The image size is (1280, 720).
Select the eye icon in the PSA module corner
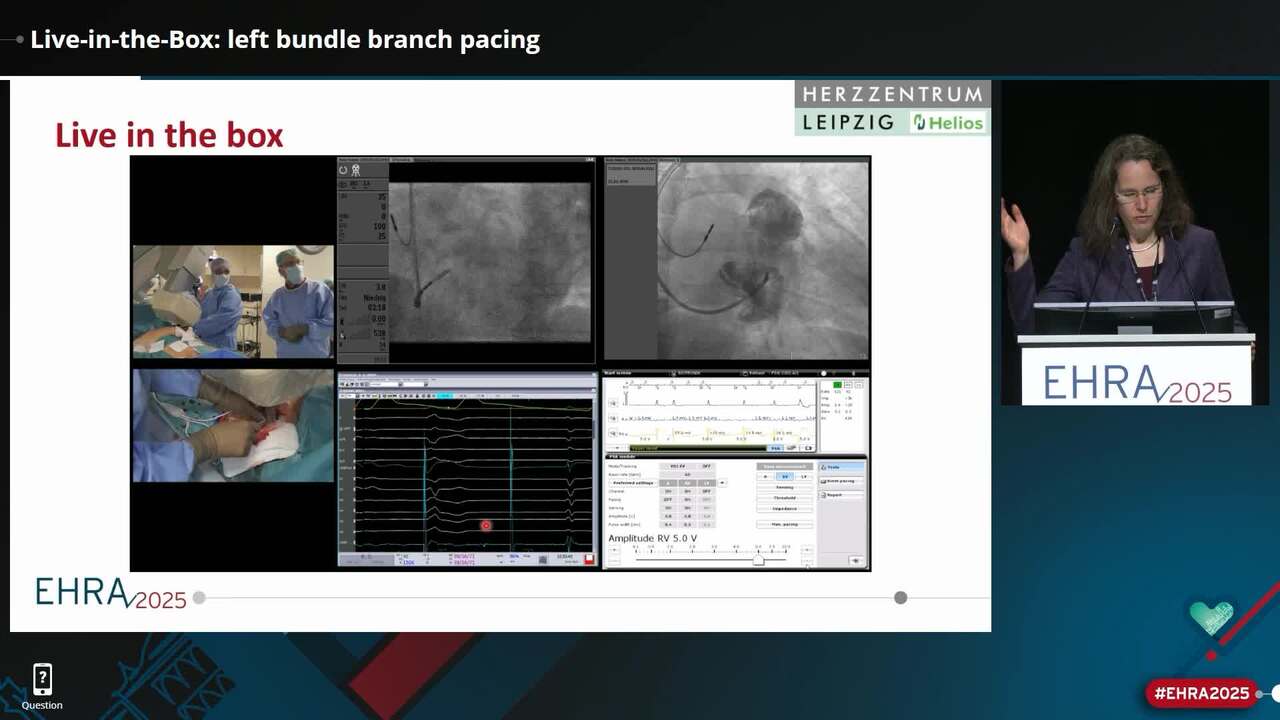856,558
